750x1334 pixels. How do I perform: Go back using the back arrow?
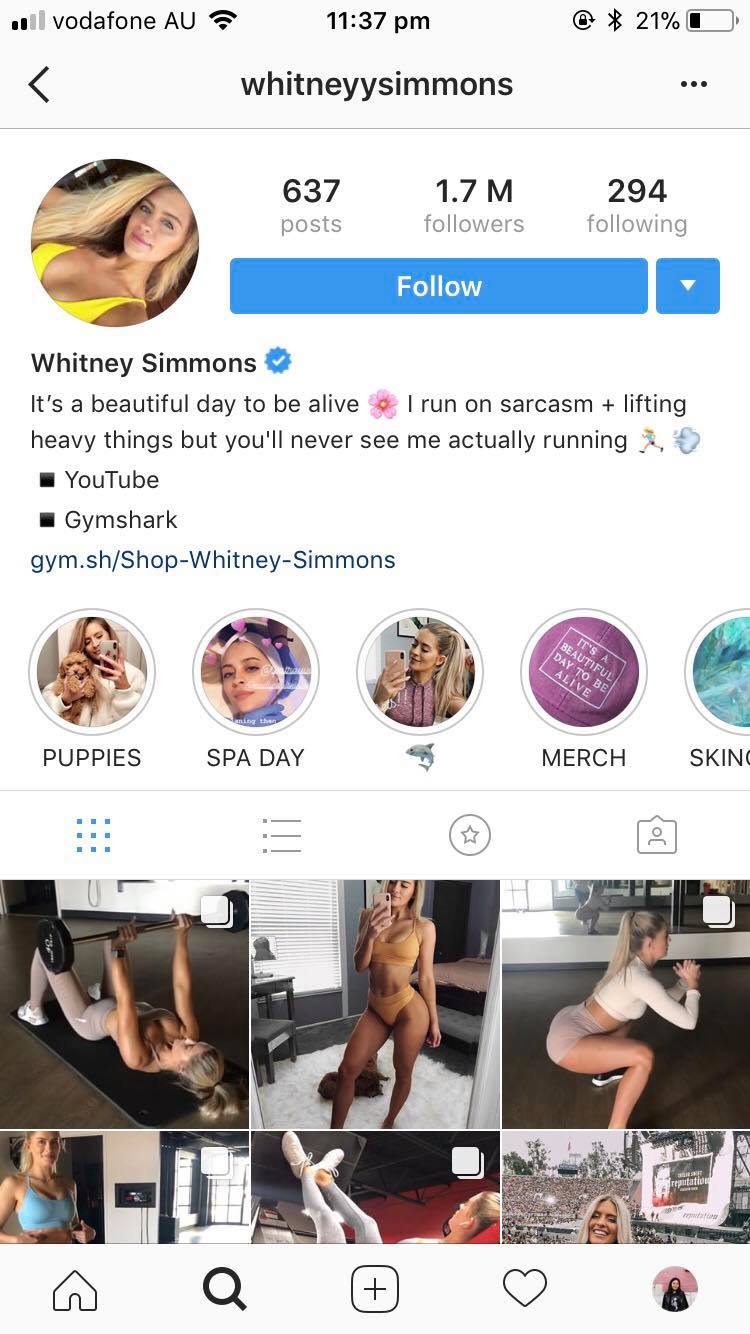(x=39, y=85)
